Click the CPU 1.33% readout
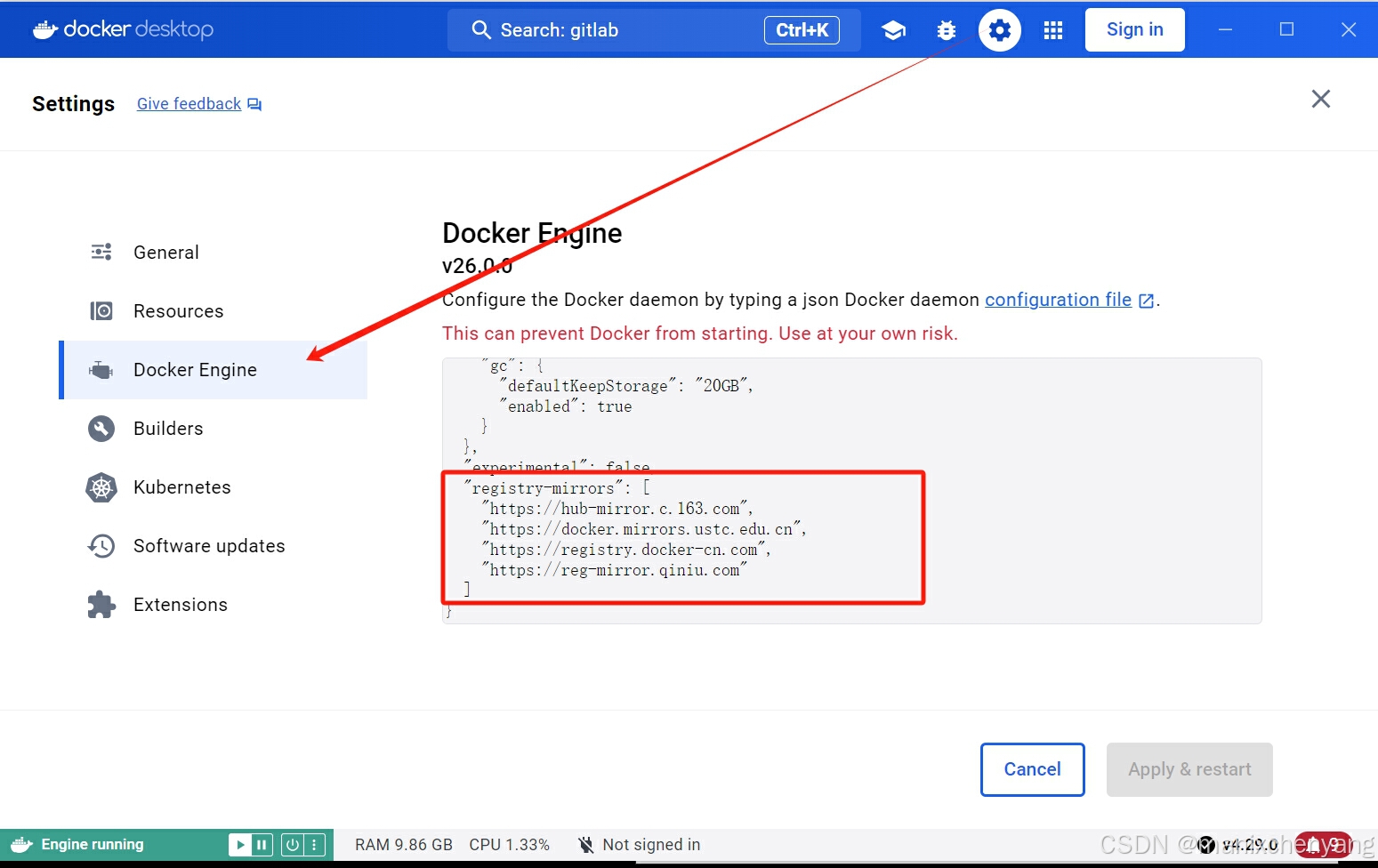 (x=510, y=845)
